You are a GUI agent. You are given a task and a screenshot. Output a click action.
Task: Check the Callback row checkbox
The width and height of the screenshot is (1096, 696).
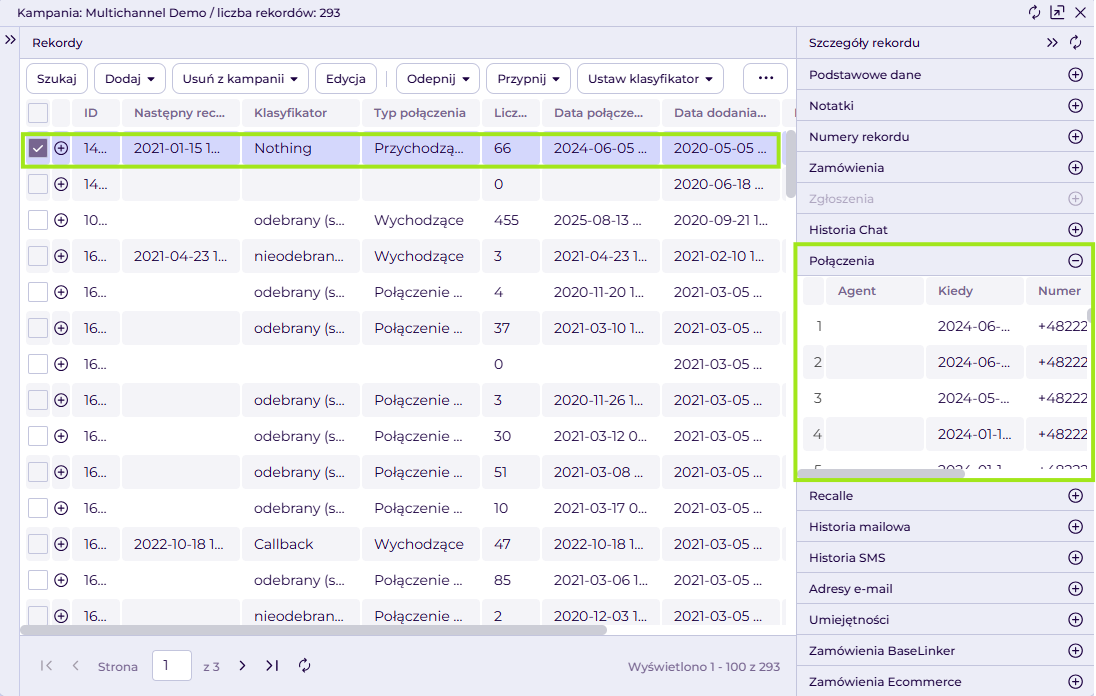(x=38, y=544)
